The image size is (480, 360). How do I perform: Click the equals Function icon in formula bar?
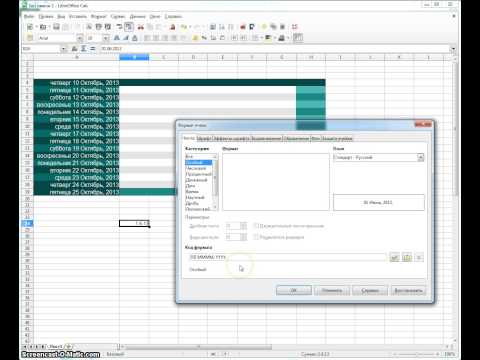[92, 49]
